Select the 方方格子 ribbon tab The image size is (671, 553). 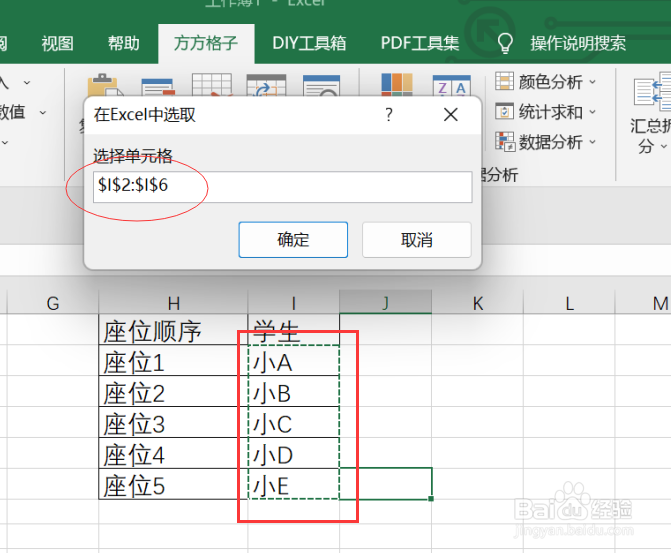tap(206, 43)
